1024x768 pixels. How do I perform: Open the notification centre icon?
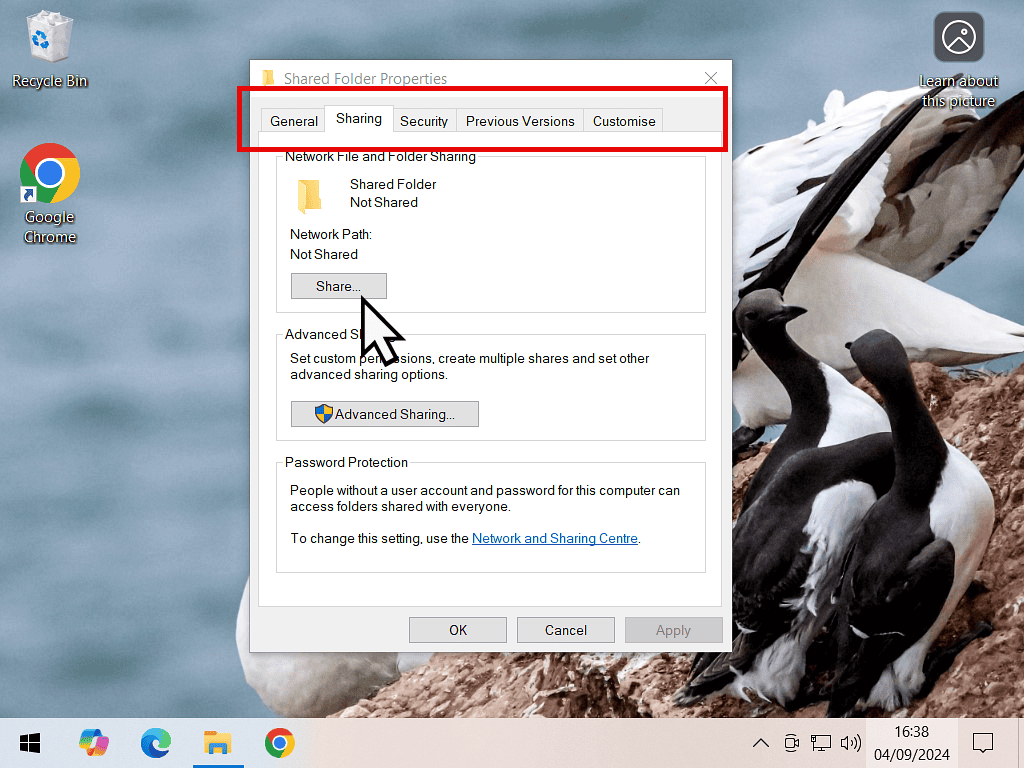click(983, 743)
